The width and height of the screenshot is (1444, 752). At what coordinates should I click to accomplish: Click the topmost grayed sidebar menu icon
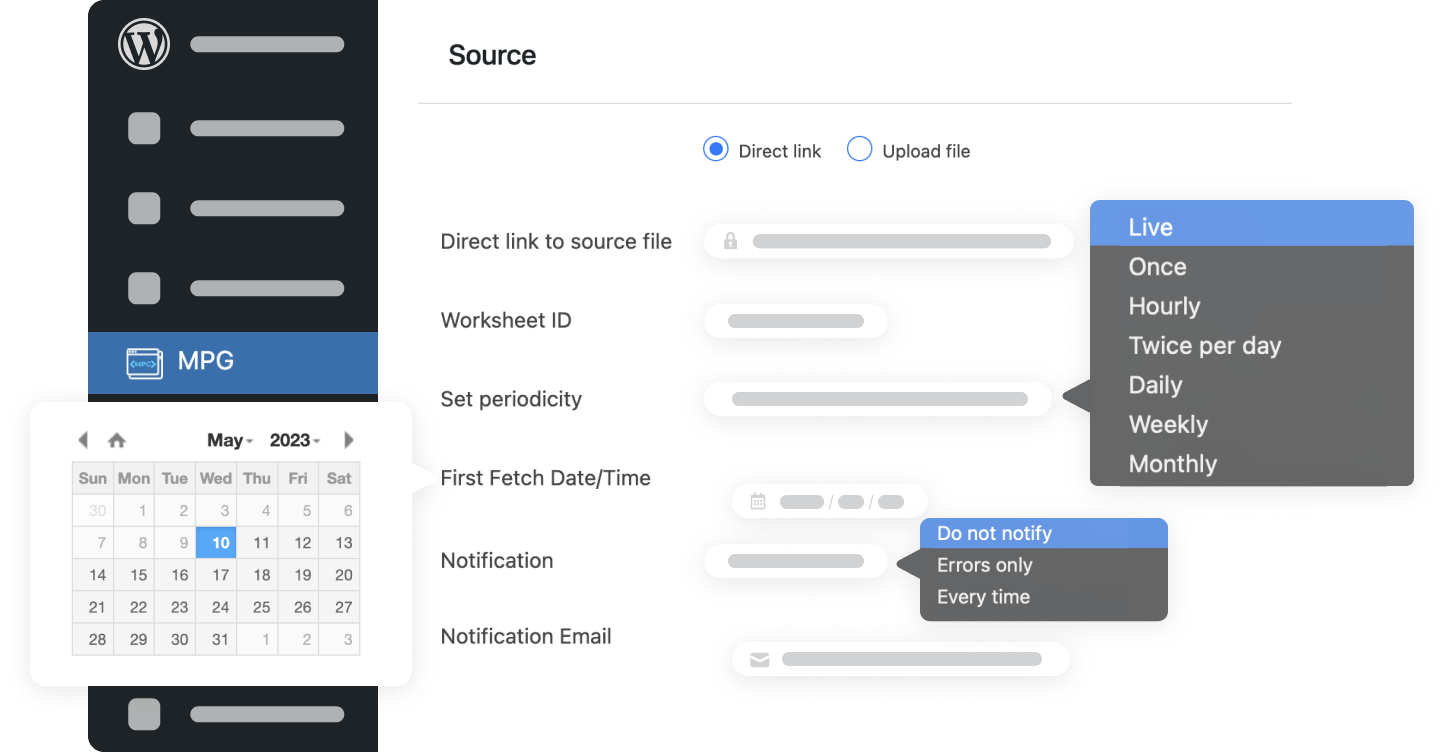[x=144, y=128]
